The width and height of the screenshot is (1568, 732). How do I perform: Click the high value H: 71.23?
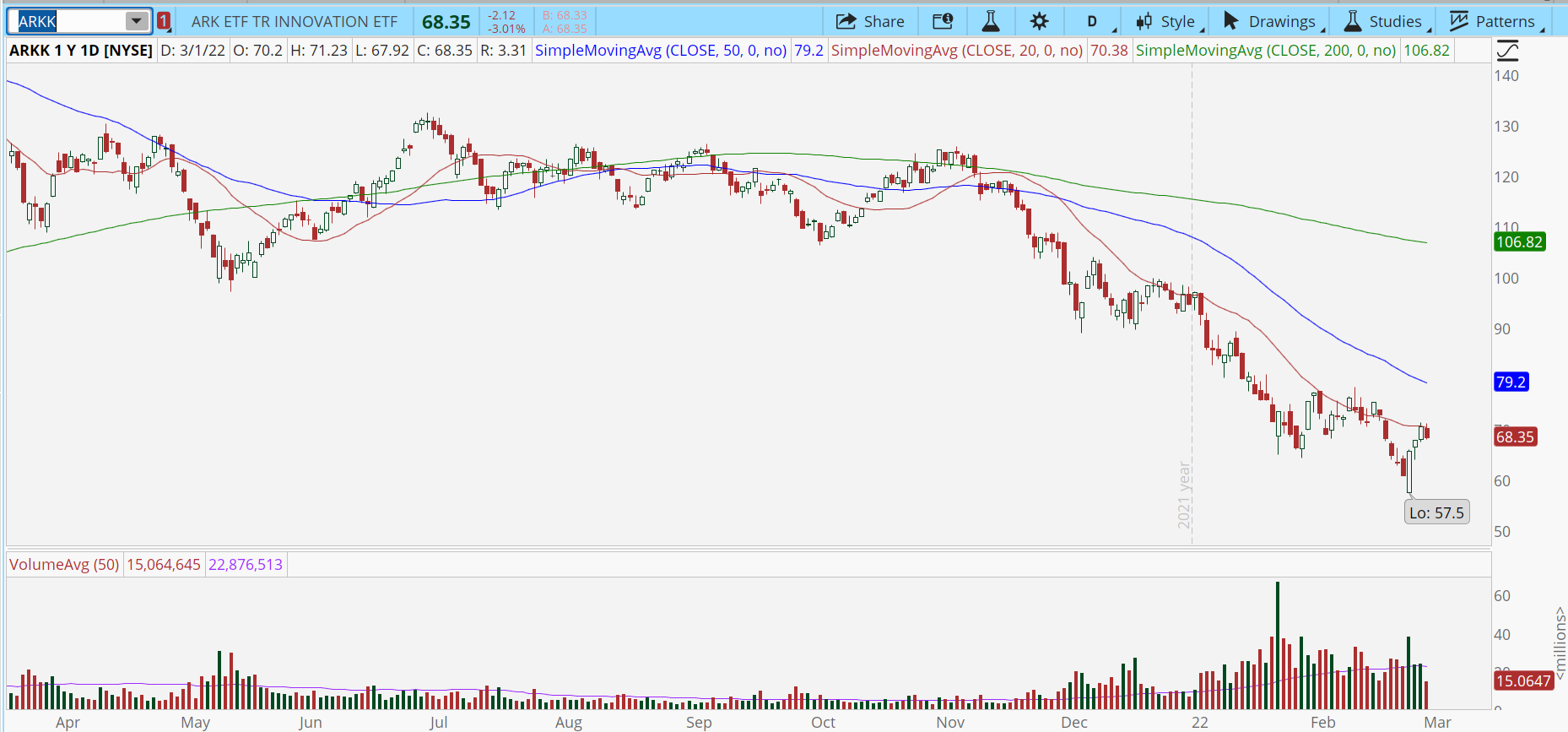pyautogui.click(x=318, y=51)
